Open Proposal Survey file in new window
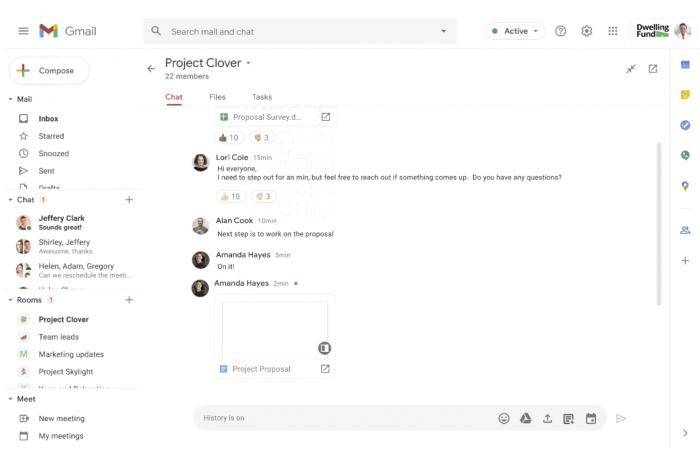The height and width of the screenshot is (476, 700). click(326, 117)
